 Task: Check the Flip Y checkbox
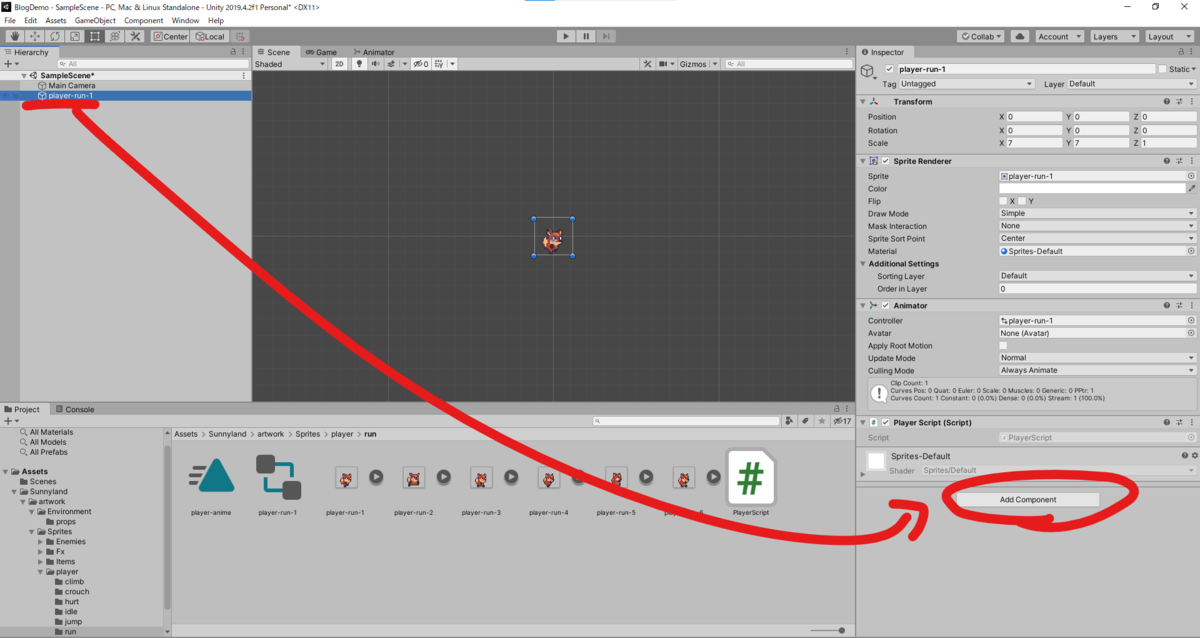click(x=1023, y=201)
